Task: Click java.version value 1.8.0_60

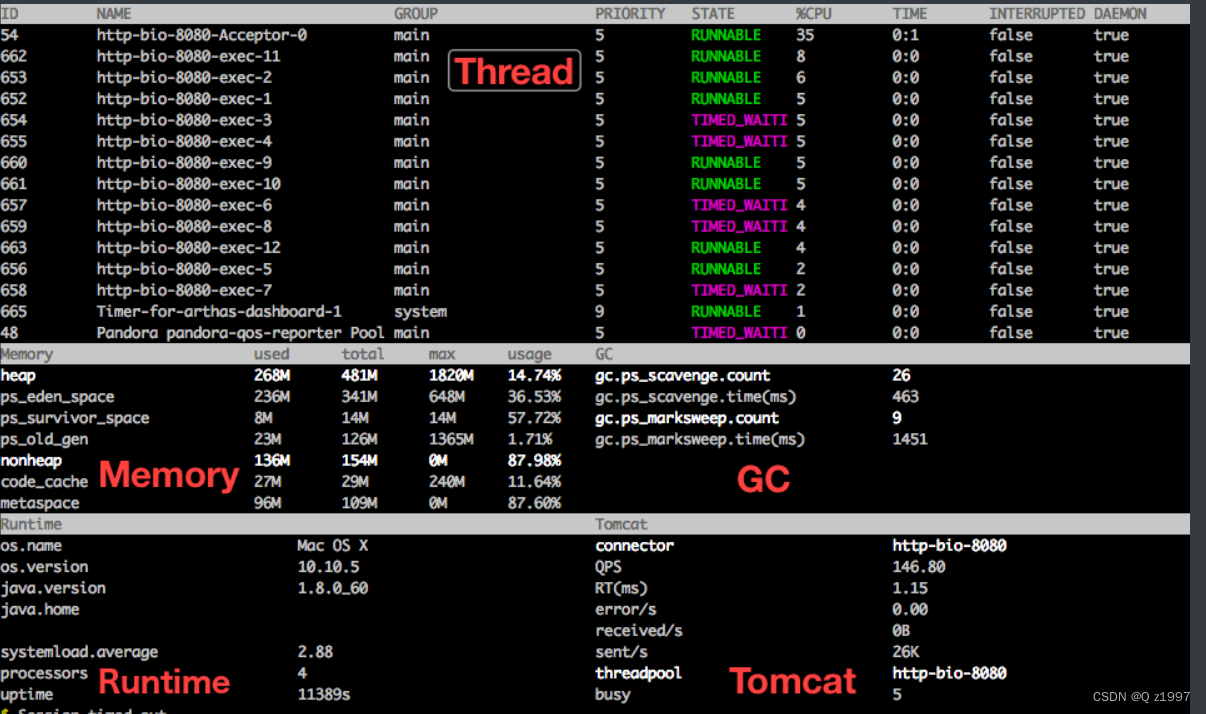Action: coord(333,588)
